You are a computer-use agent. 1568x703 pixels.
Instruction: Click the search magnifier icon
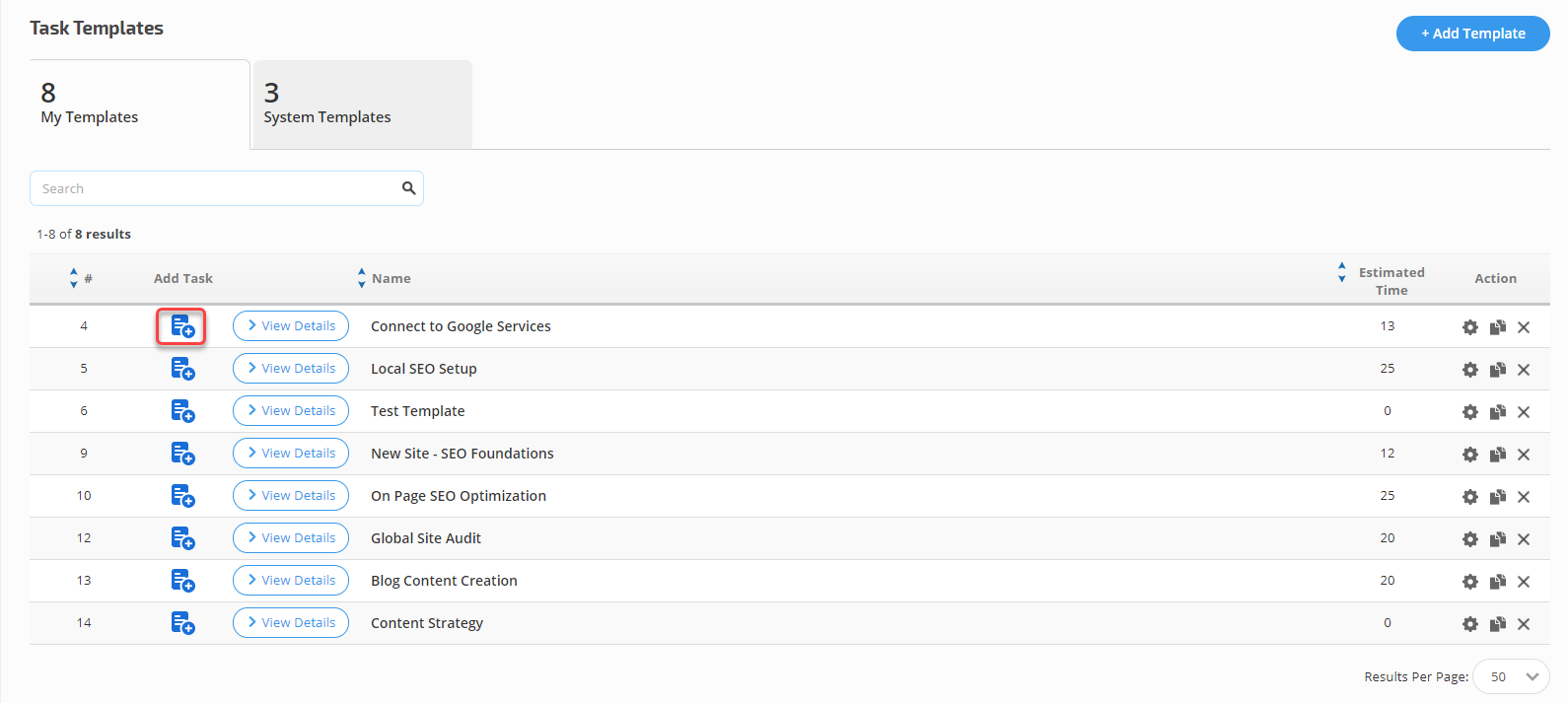click(408, 188)
